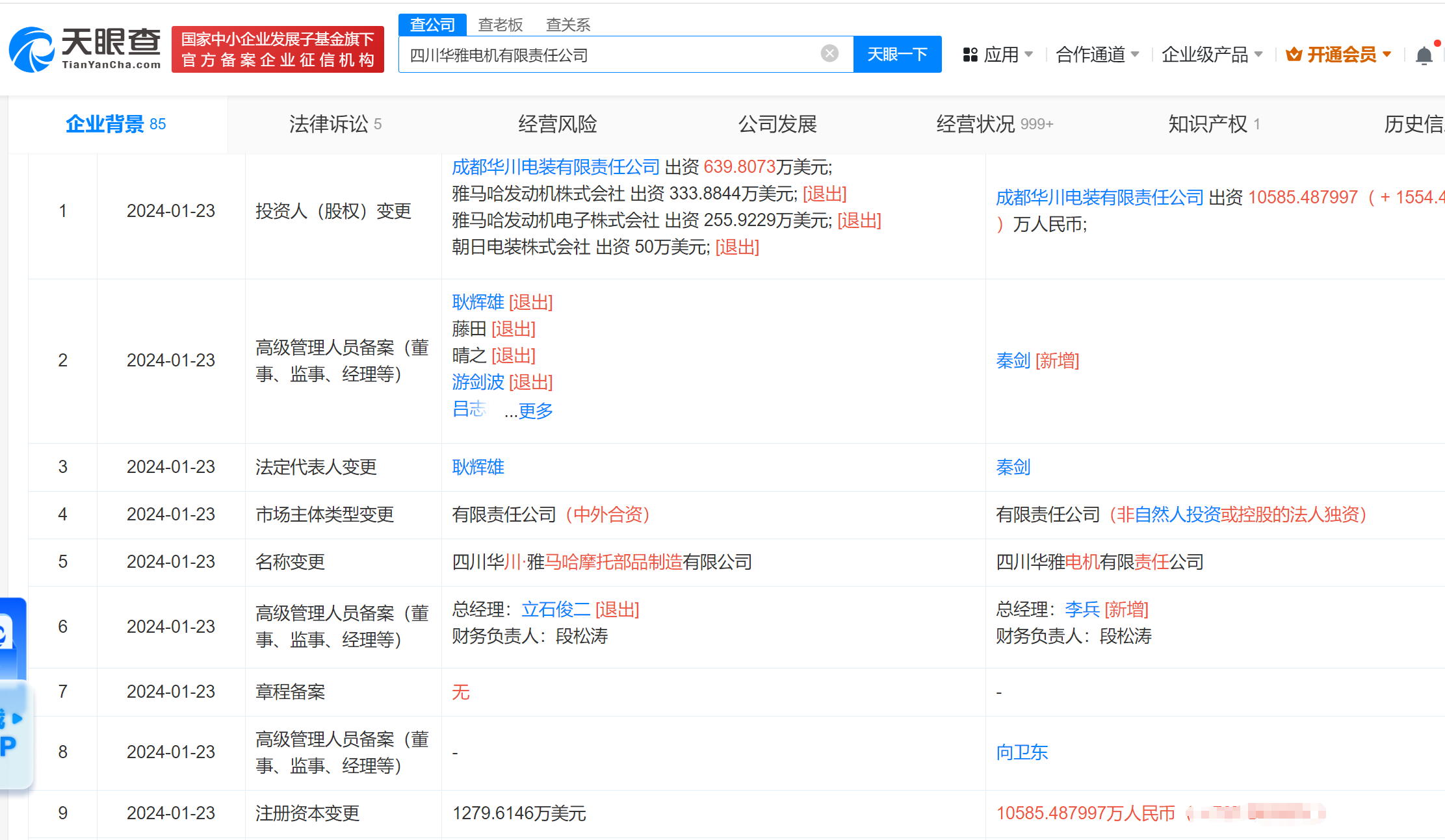Viewport: 1445px width, 840px height.
Task: Open 成都华川电装有限责任公司 link in row 1
Action: (x=556, y=167)
